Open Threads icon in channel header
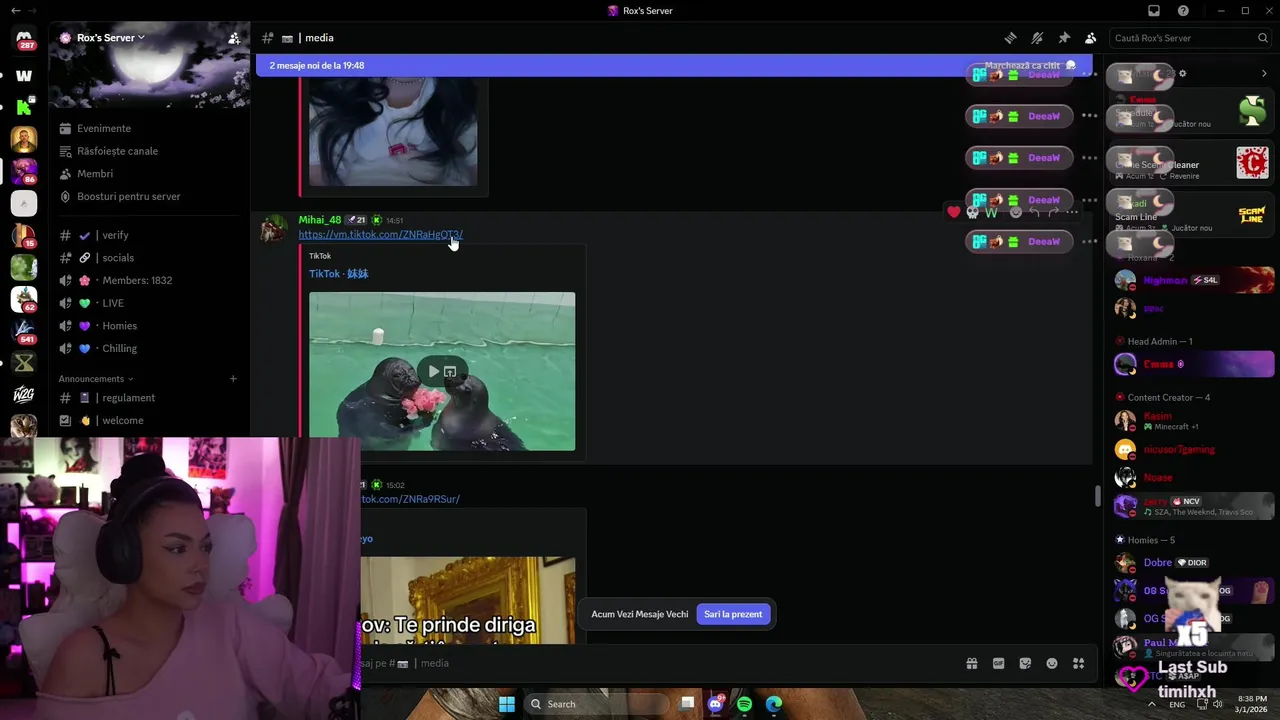 point(1010,38)
